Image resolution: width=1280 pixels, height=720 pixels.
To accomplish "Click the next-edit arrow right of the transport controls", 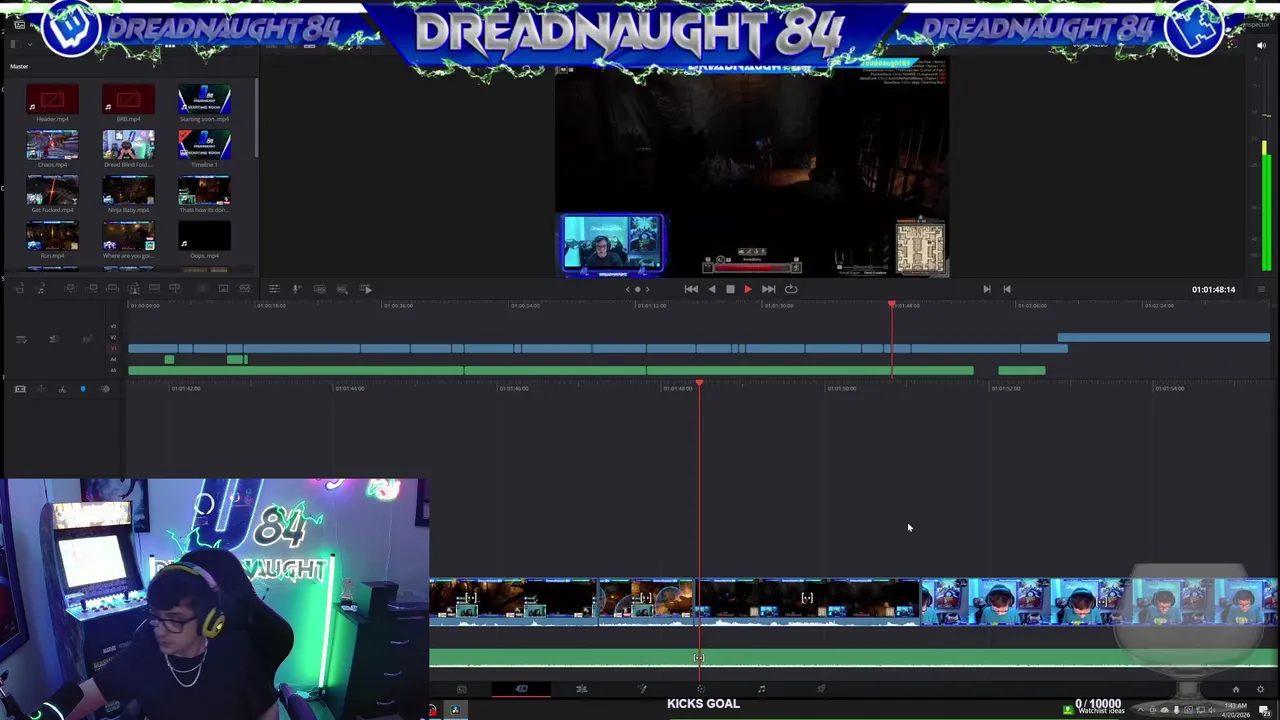I will pos(987,289).
